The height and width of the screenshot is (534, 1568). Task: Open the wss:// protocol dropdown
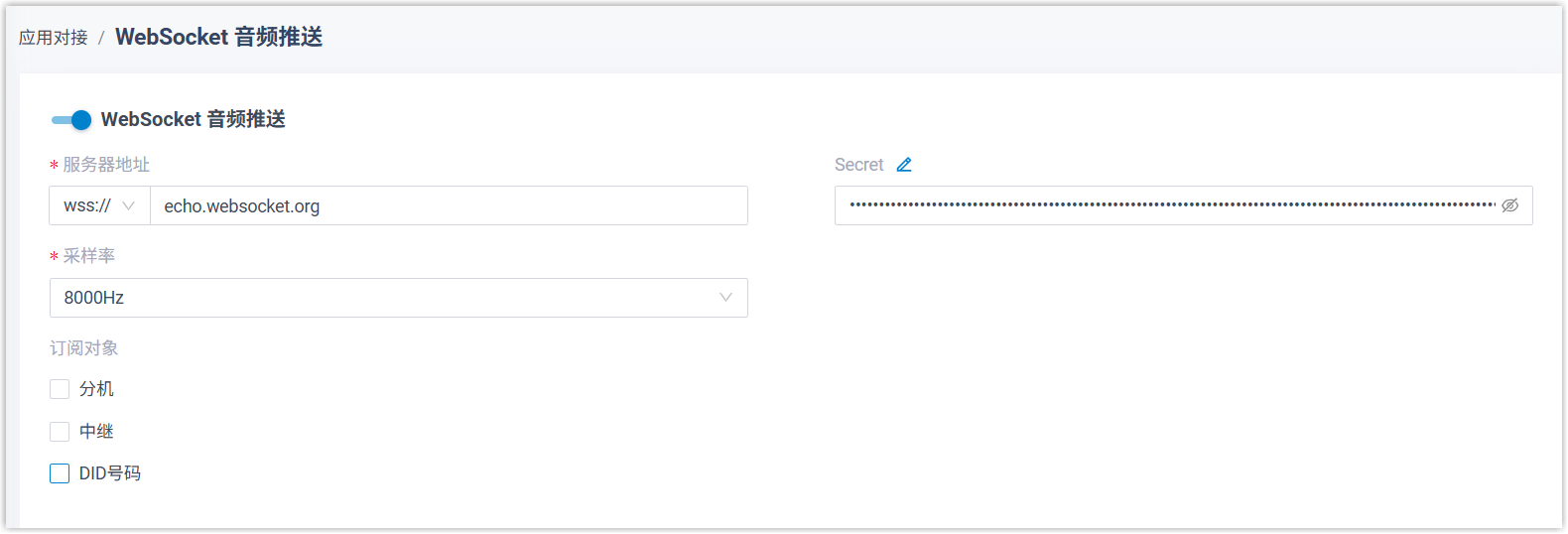tap(99, 205)
